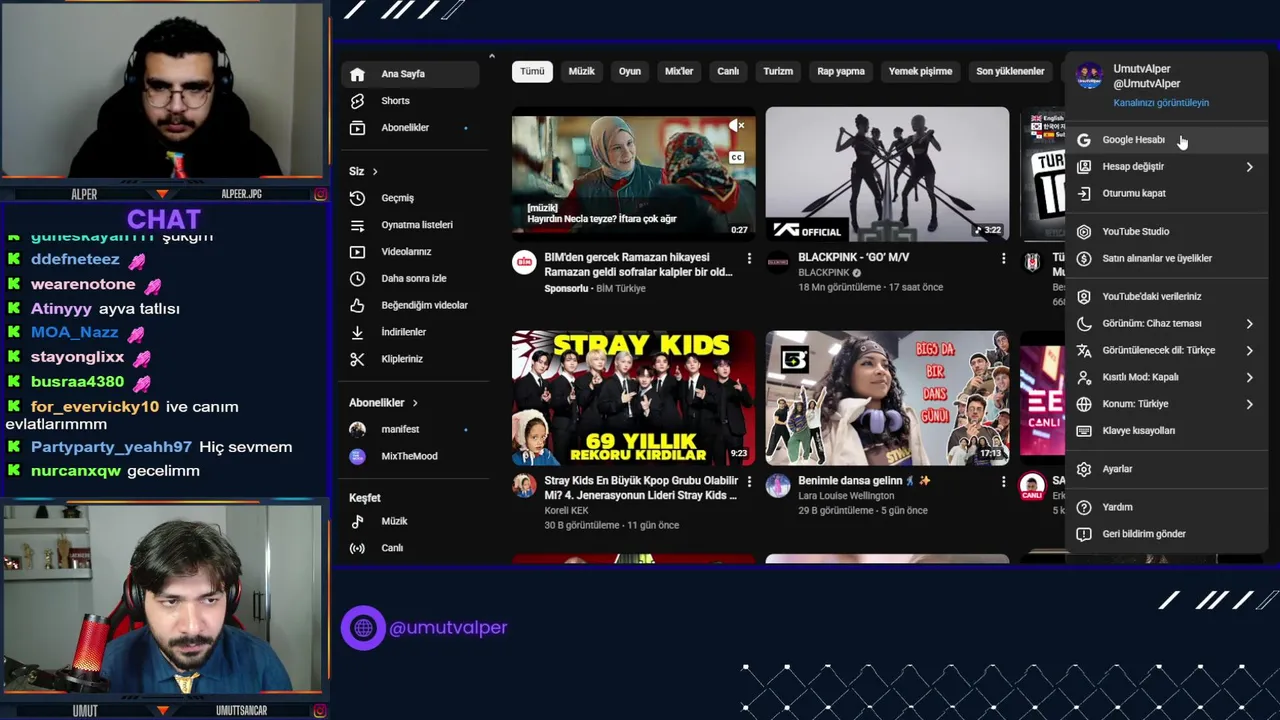Screen dimensions: 1280x720
Task: Toggle captions on the BİM ad preview
Action: 737,157
